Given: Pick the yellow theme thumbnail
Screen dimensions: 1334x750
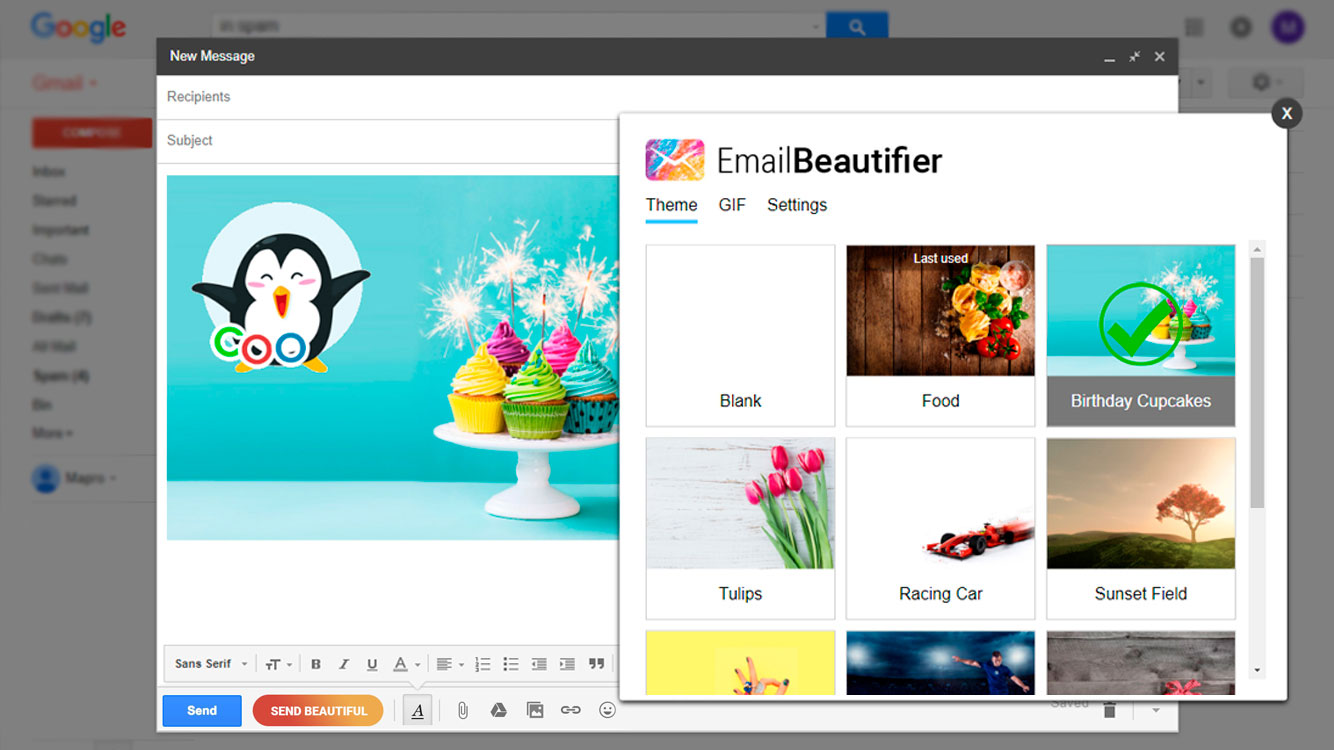Looking at the screenshot, I should point(740,662).
